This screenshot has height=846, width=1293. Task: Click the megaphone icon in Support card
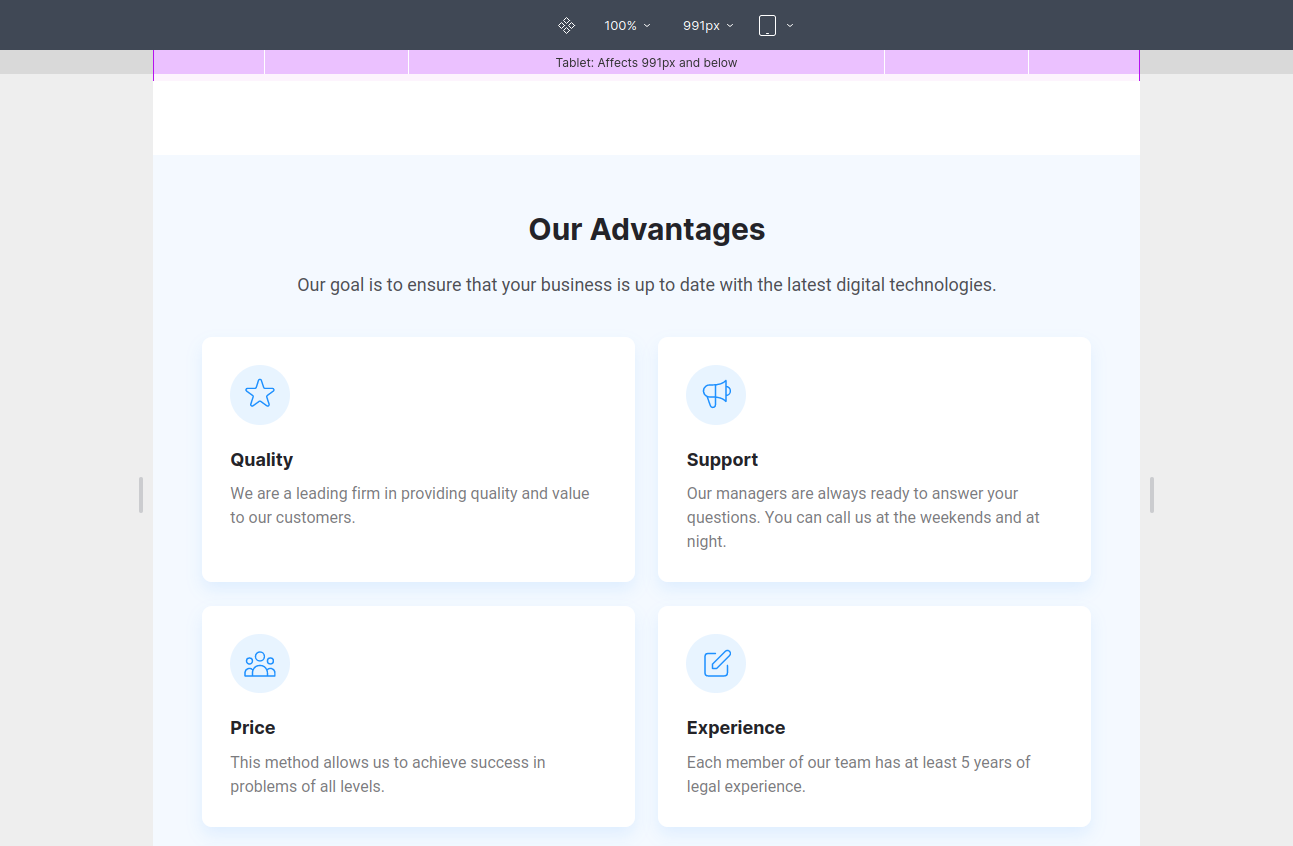[716, 394]
